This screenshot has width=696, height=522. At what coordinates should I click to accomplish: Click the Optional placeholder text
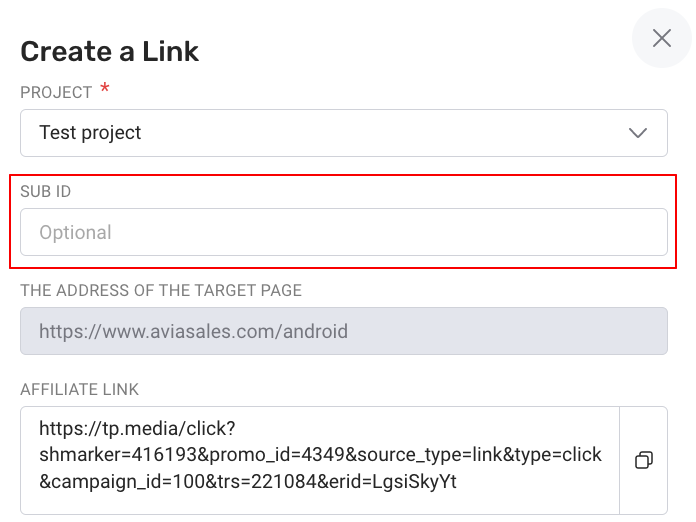(x=75, y=233)
